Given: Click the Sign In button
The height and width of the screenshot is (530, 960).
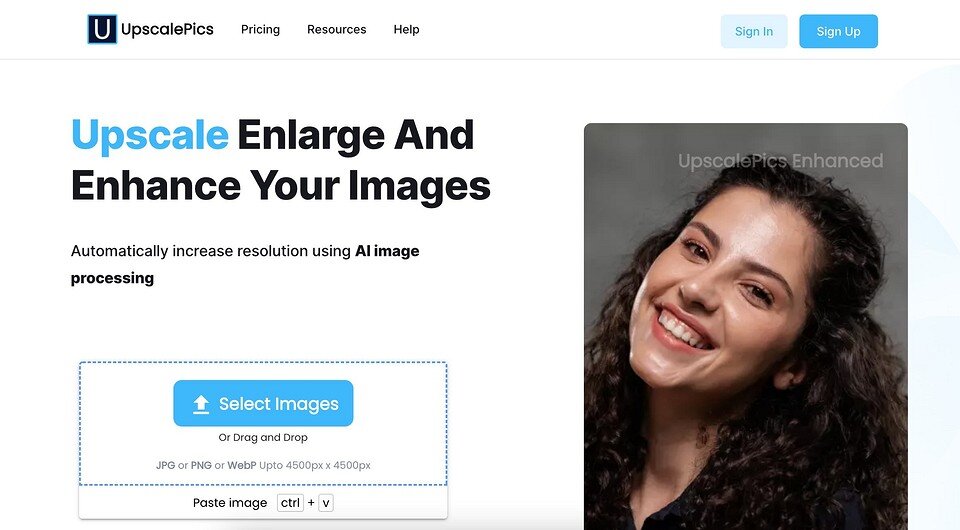Looking at the screenshot, I should [754, 31].
